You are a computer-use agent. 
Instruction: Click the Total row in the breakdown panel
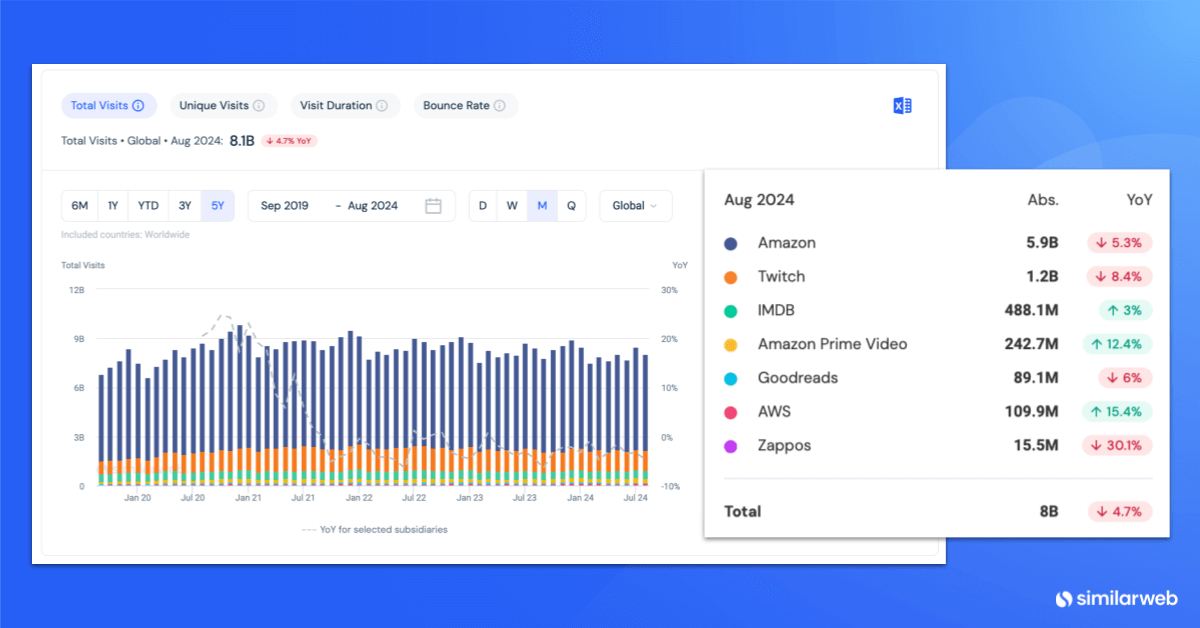coord(742,511)
